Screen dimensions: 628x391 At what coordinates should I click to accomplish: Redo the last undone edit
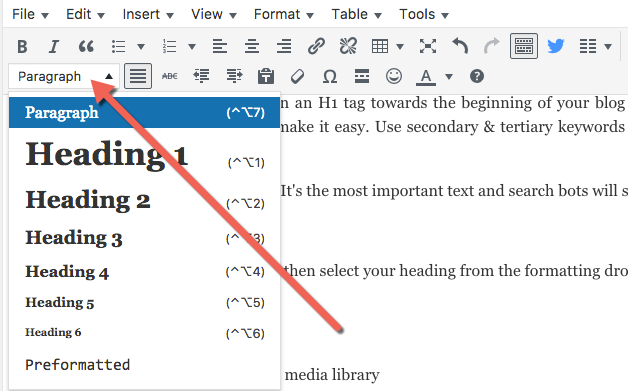coord(492,46)
